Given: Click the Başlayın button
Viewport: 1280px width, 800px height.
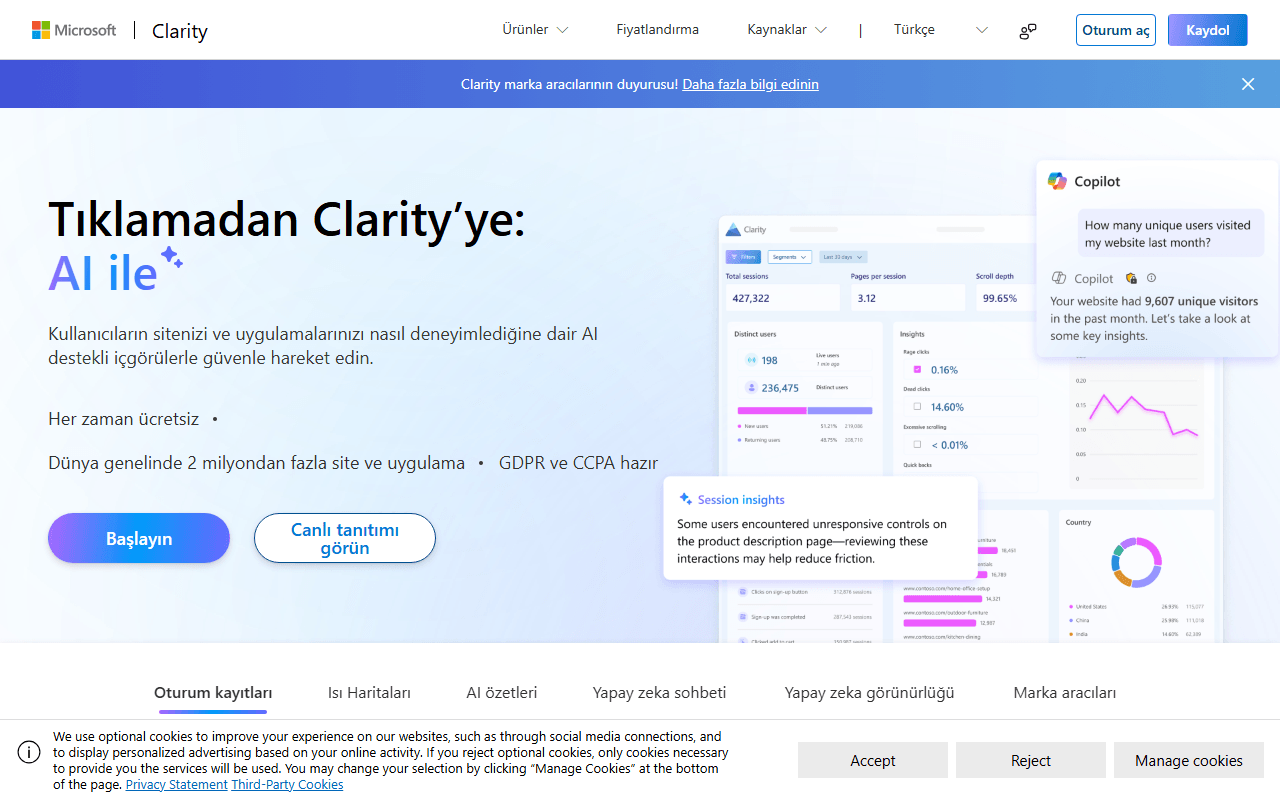Looking at the screenshot, I should (x=139, y=538).
